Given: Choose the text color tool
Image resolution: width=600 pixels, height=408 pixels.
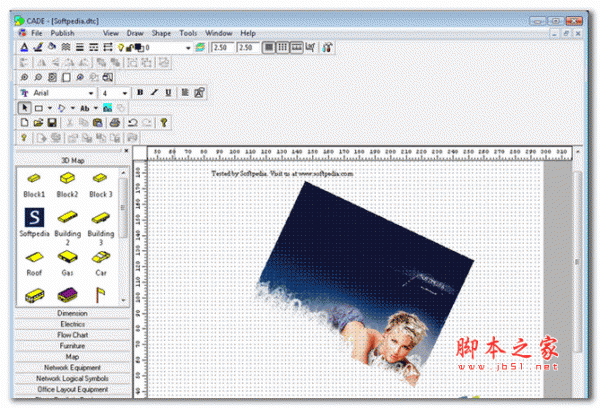Looking at the screenshot, I should [x=24, y=47].
